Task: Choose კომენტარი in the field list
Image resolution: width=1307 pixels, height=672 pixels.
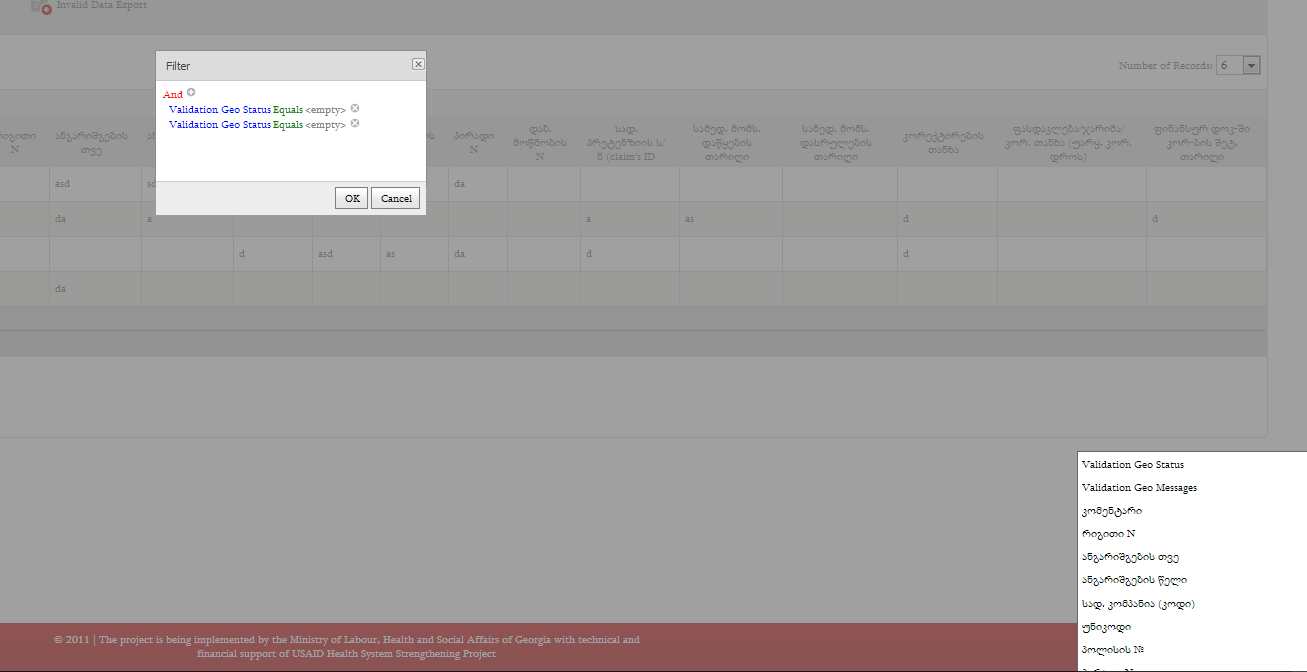Action: point(1111,511)
